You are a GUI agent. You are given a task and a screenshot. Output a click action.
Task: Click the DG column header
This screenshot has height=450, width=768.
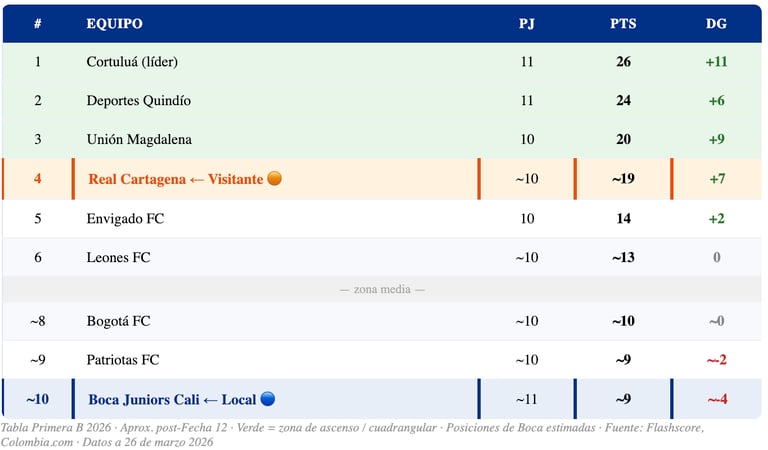tap(716, 24)
